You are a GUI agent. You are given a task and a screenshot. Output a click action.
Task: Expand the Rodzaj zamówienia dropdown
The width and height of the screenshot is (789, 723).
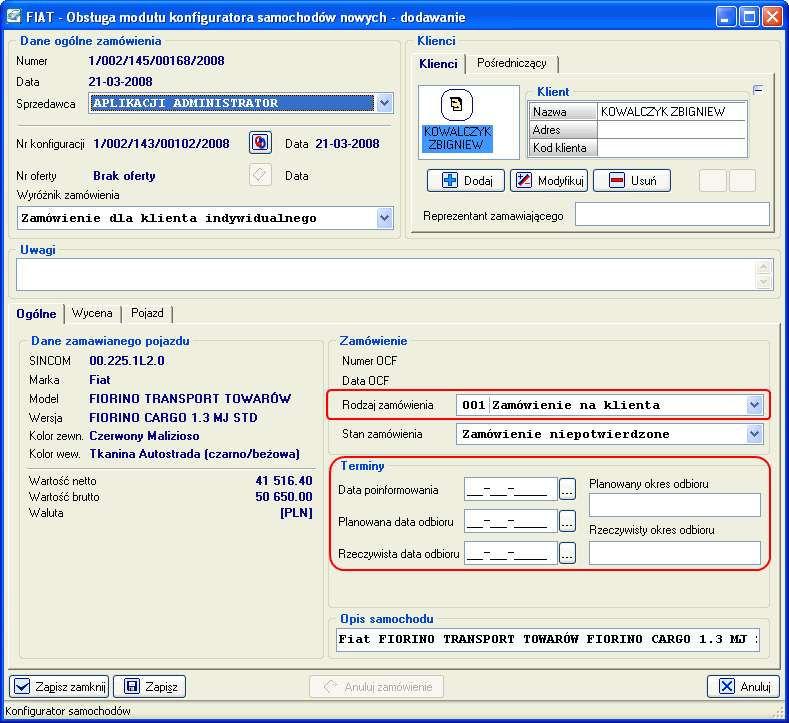click(x=754, y=405)
